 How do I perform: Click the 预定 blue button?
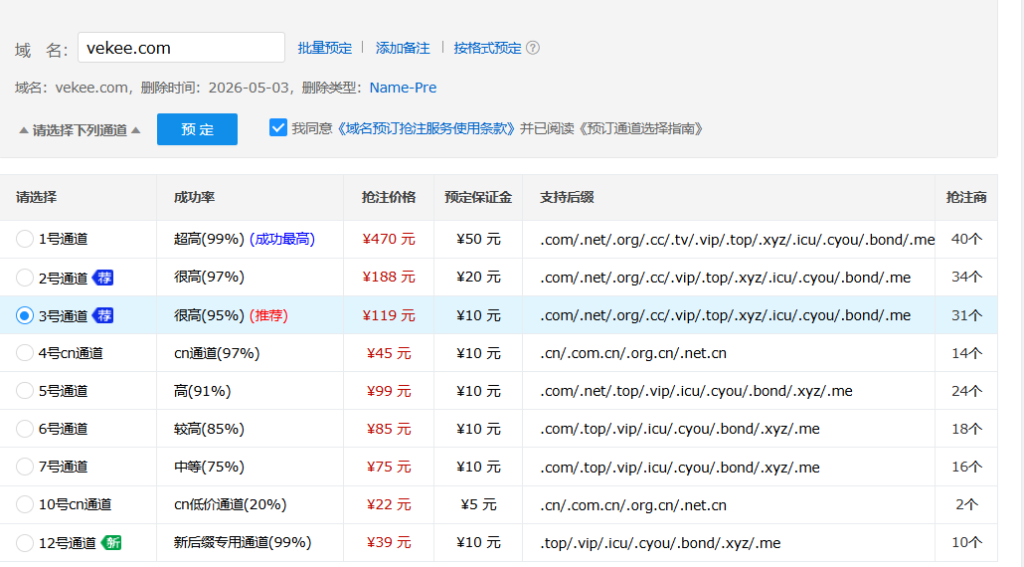click(197, 129)
